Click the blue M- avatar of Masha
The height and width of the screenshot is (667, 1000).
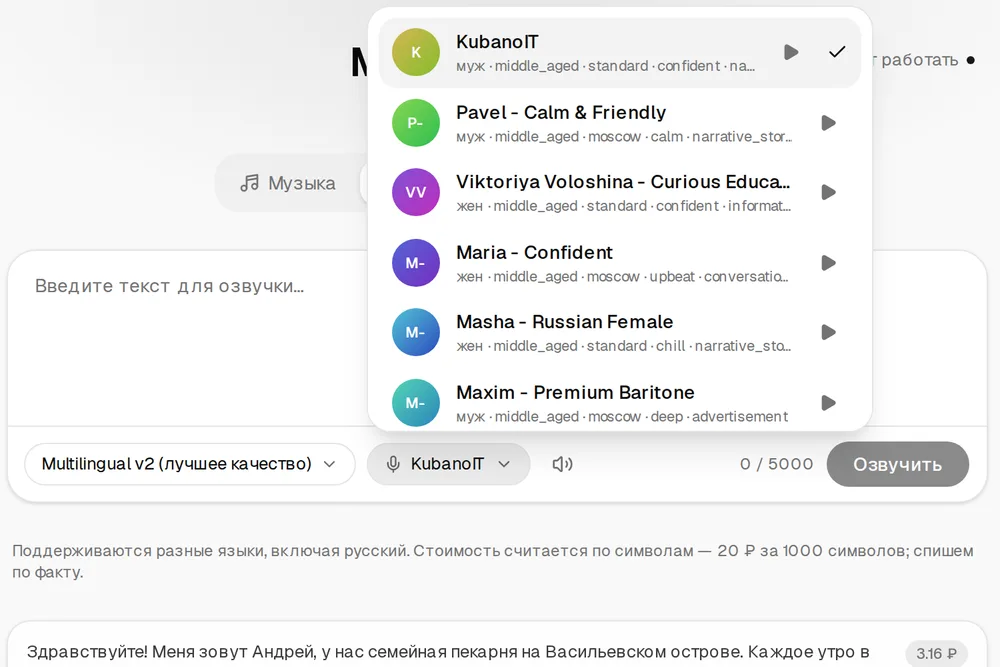click(x=416, y=332)
